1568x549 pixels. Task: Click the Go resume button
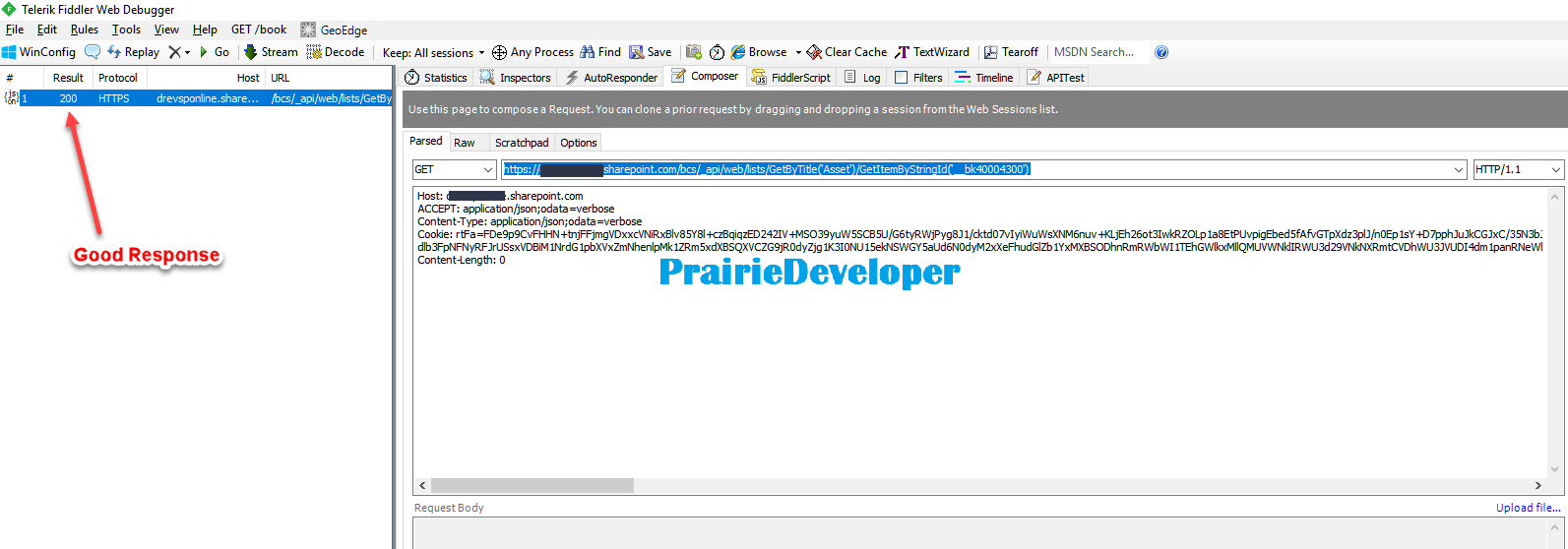(215, 52)
